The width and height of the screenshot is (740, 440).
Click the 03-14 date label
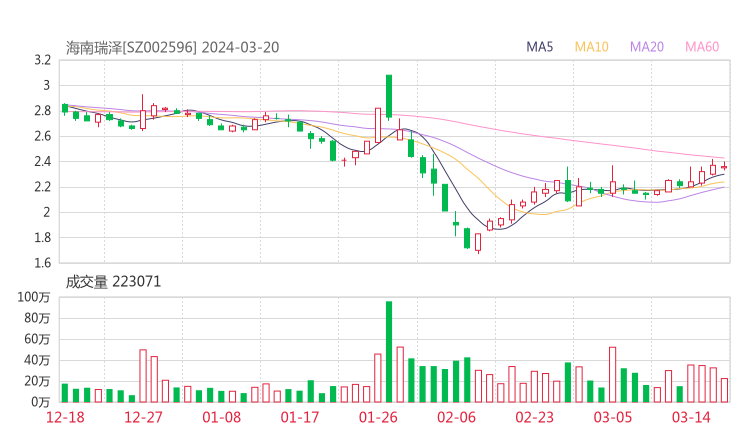tap(691, 417)
